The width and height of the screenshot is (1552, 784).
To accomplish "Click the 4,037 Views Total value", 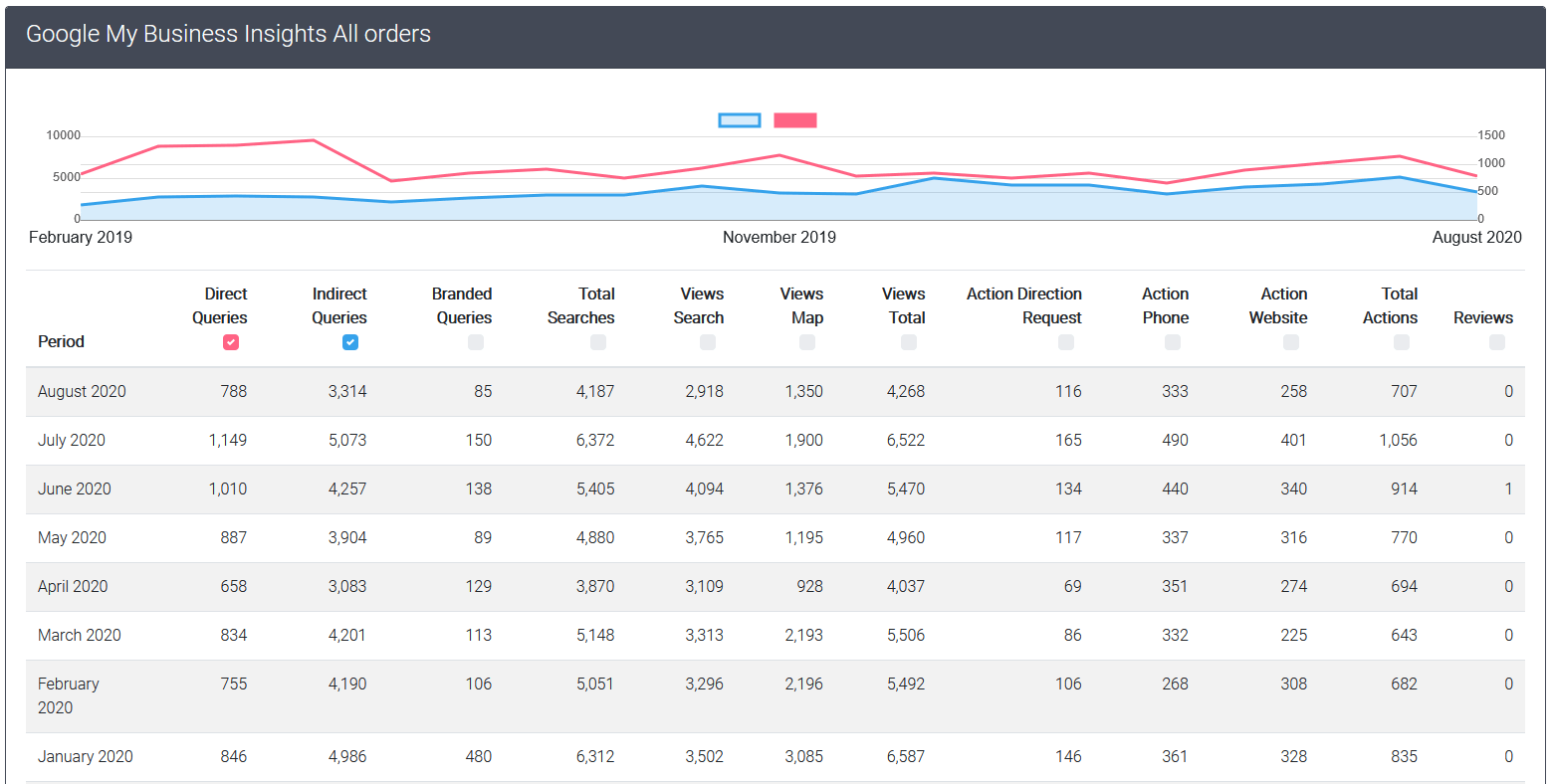I will (906, 586).
